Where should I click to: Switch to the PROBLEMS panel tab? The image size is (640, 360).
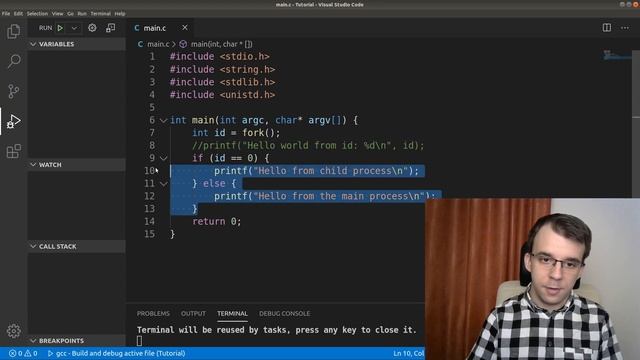tap(153, 313)
